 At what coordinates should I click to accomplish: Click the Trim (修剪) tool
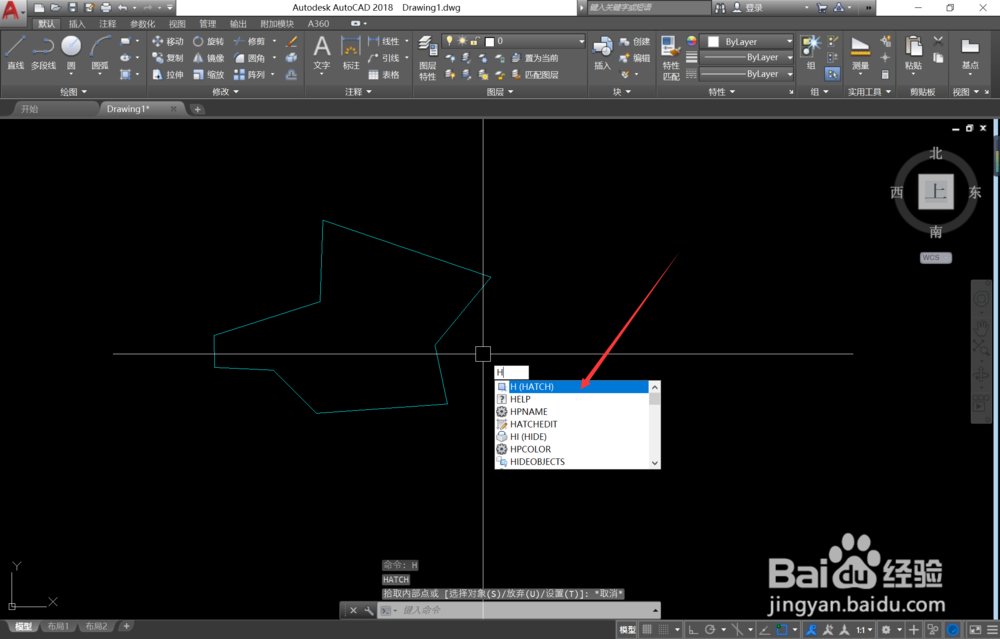(249, 41)
